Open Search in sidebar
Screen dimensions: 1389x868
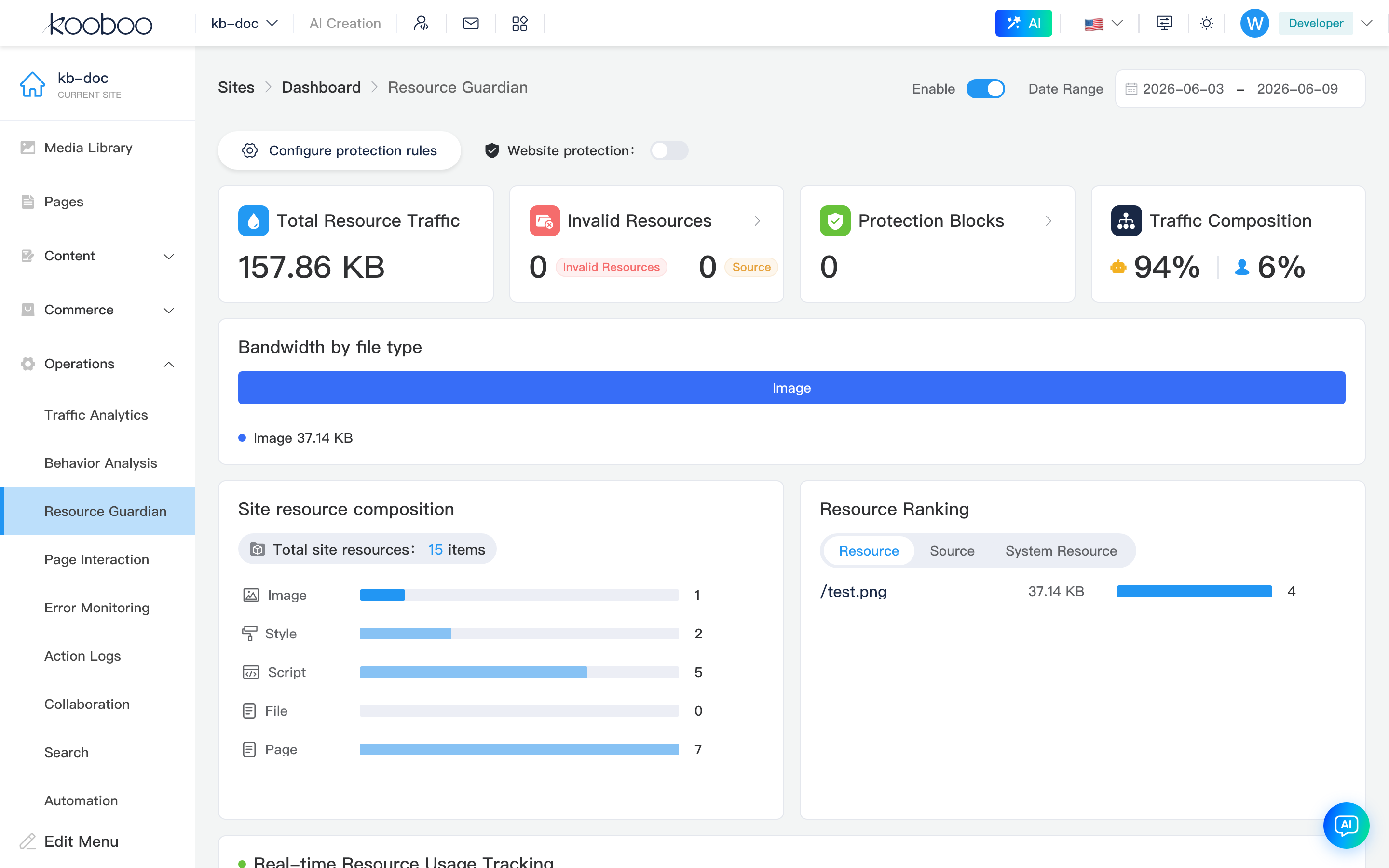pos(97,753)
